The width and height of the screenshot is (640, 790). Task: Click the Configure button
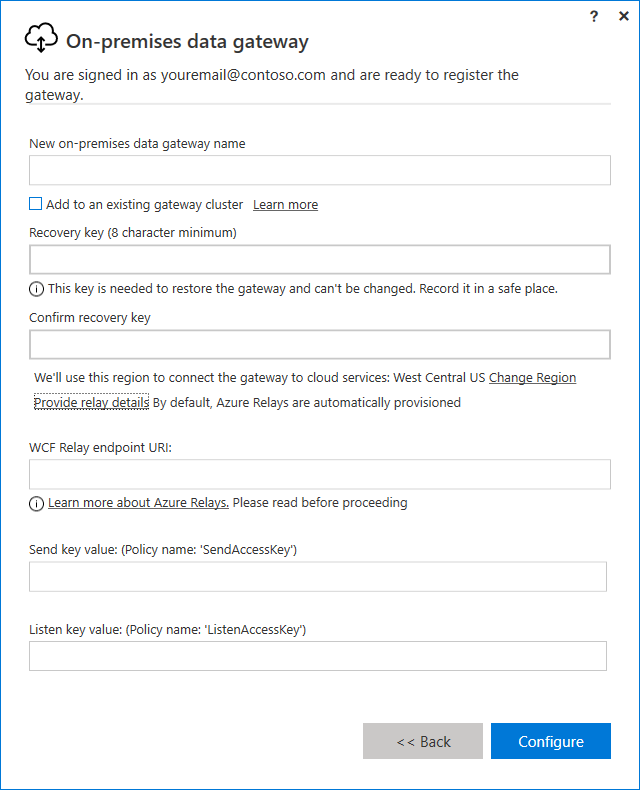(551, 741)
